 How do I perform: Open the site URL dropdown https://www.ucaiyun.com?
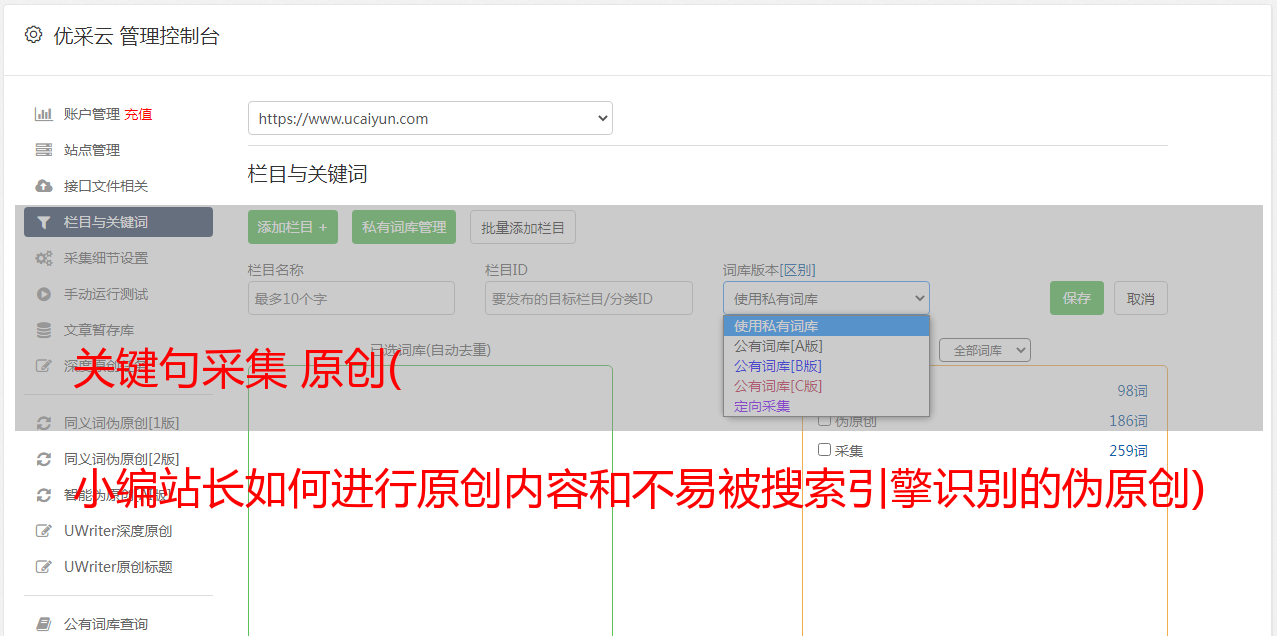click(x=430, y=118)
